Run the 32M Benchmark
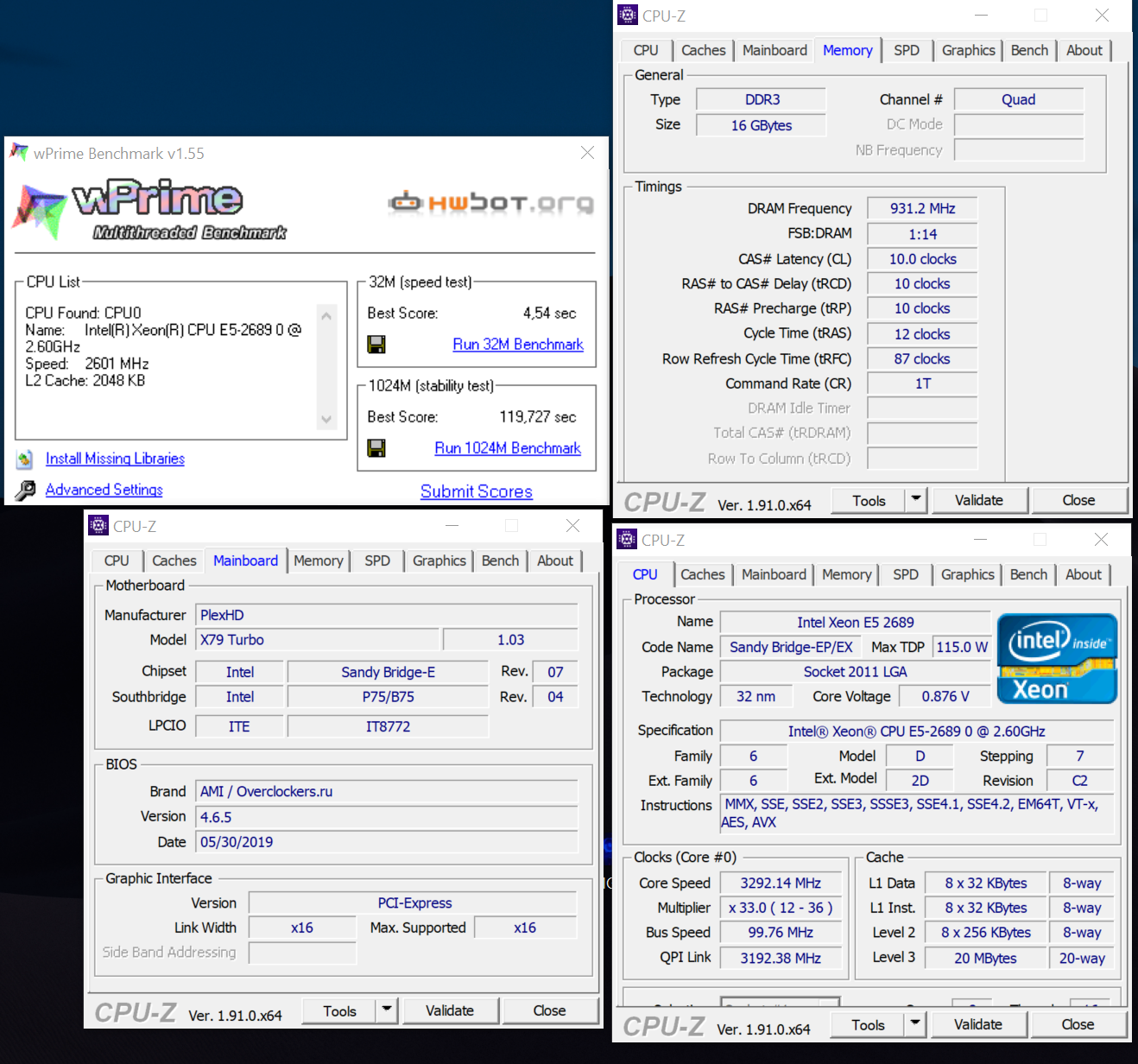 click(518, 345)
